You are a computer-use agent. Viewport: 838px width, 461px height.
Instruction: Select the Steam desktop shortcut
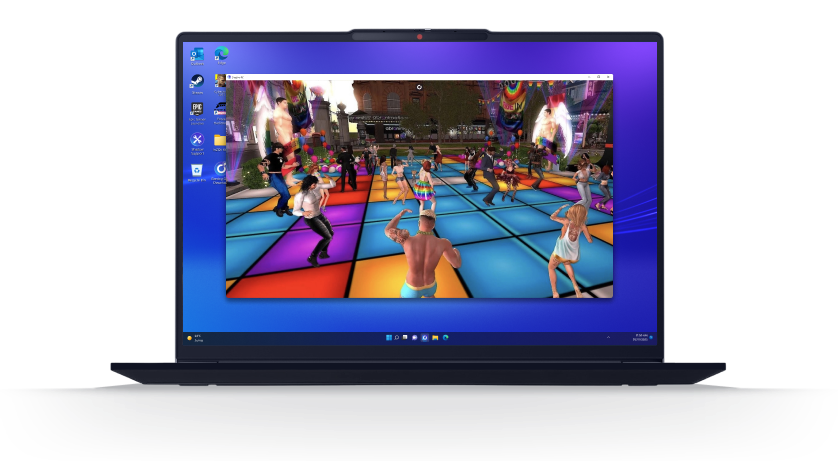(197, 84)
